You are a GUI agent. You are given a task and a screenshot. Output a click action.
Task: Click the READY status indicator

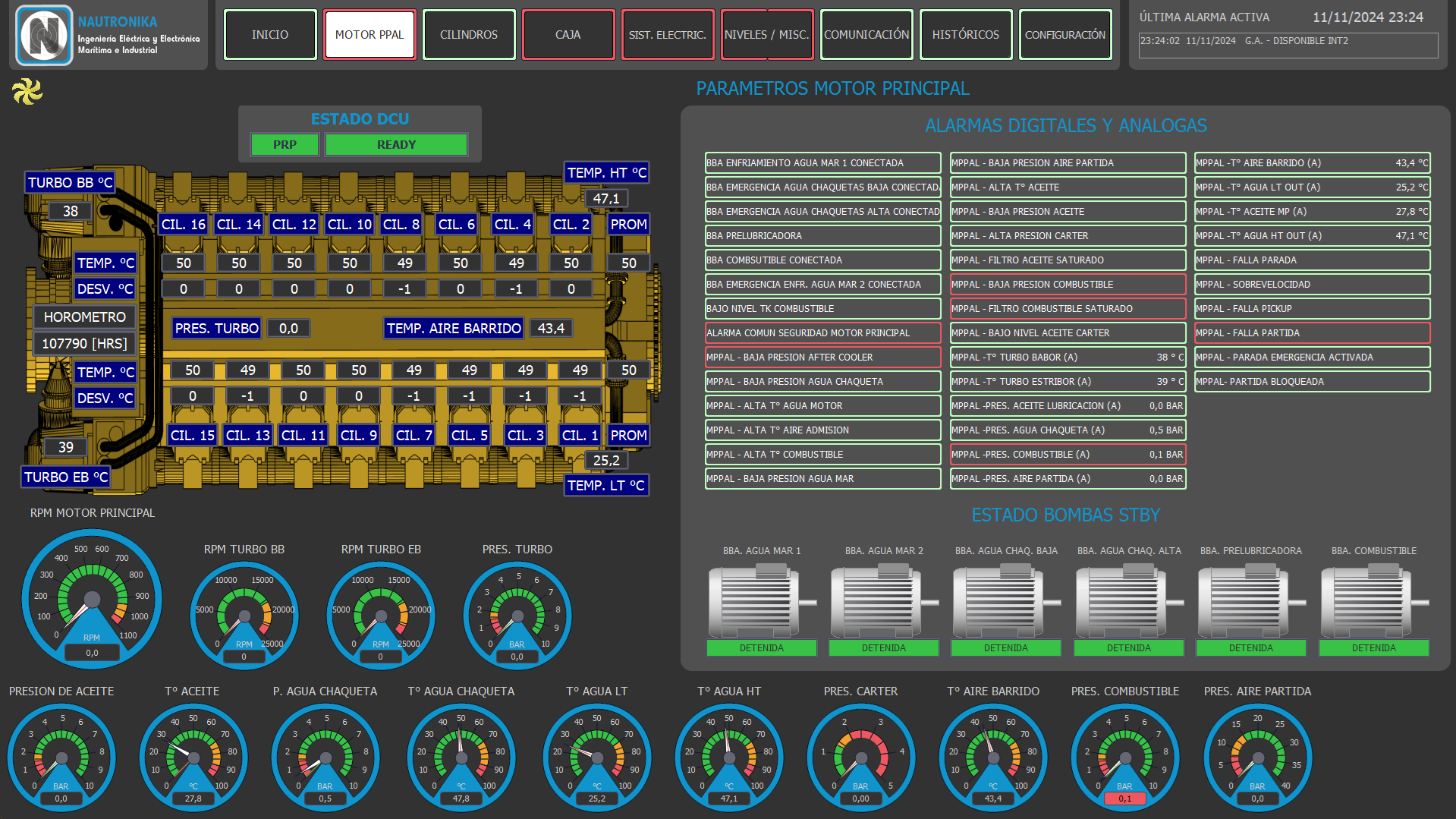(x=396, y=144)
